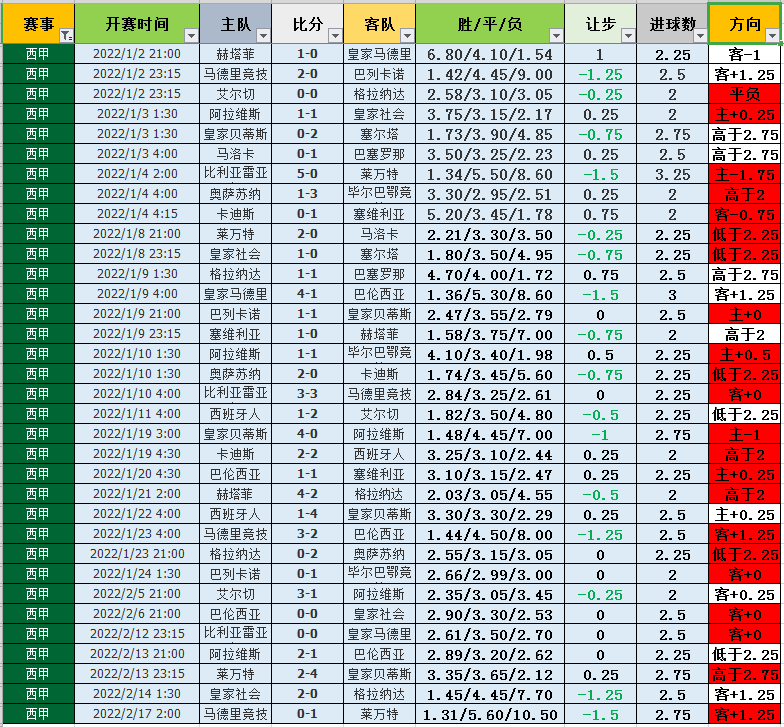This screenshot has width=784, height=727.
Task: Click odds cell 1.31/5.60/10.50
Action: (x=490, y=714)
